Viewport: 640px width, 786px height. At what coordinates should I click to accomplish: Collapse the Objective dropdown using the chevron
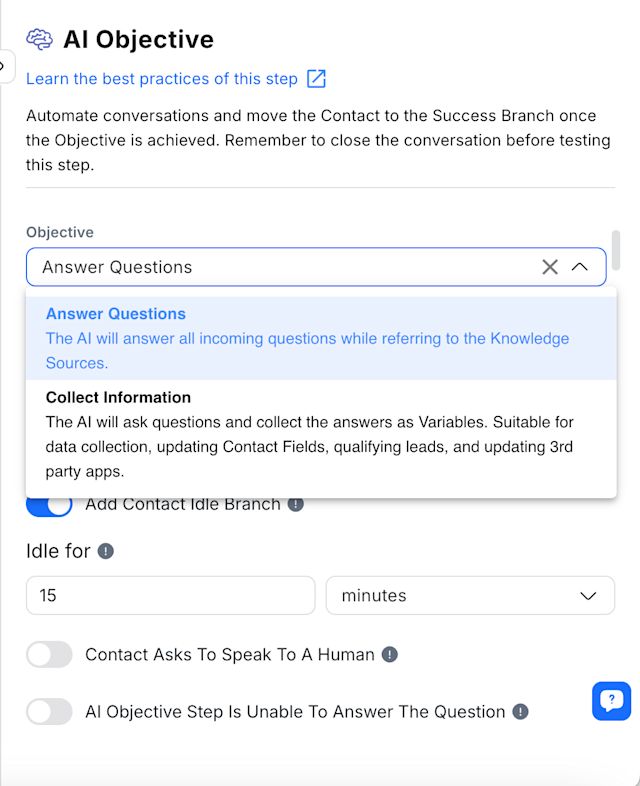coord(579,267)
